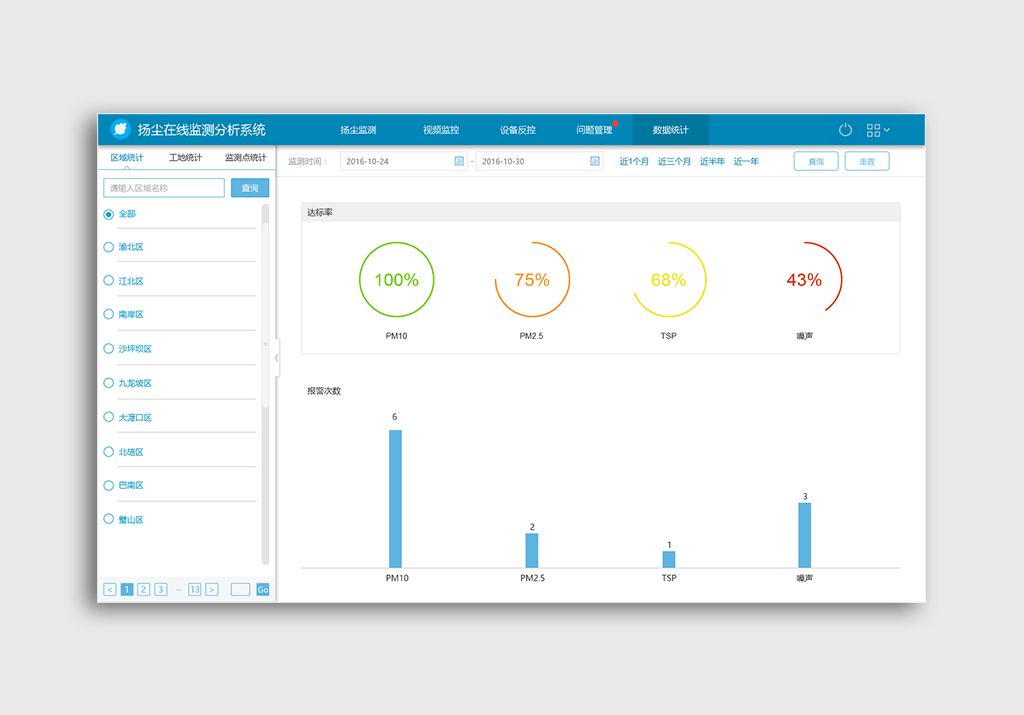Screen dimensions: 1024x715
Task: Select the 全部 radio button
Action: [x=109, y=214]
